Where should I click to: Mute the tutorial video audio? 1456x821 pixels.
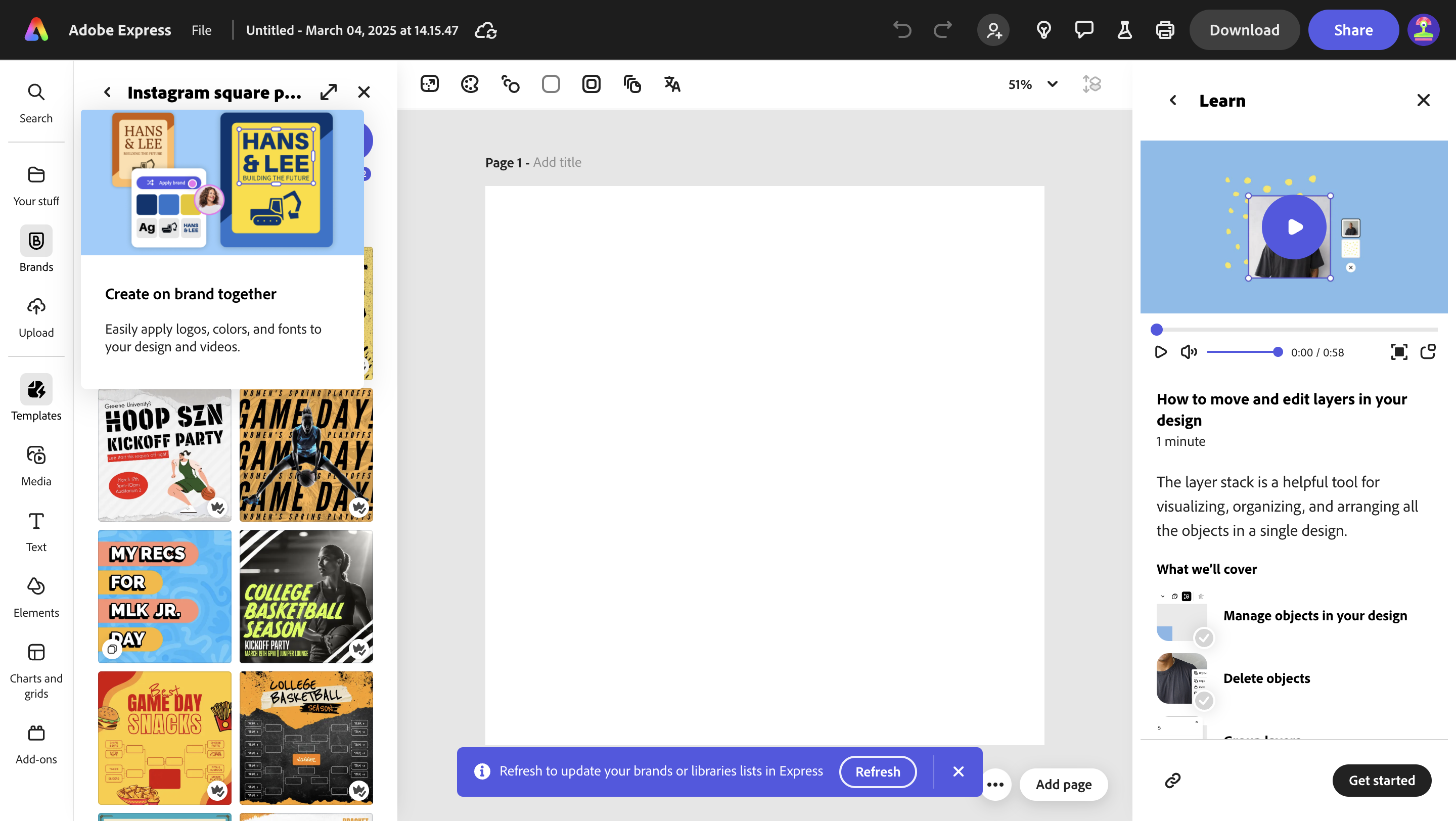(x=1188, y=351)
